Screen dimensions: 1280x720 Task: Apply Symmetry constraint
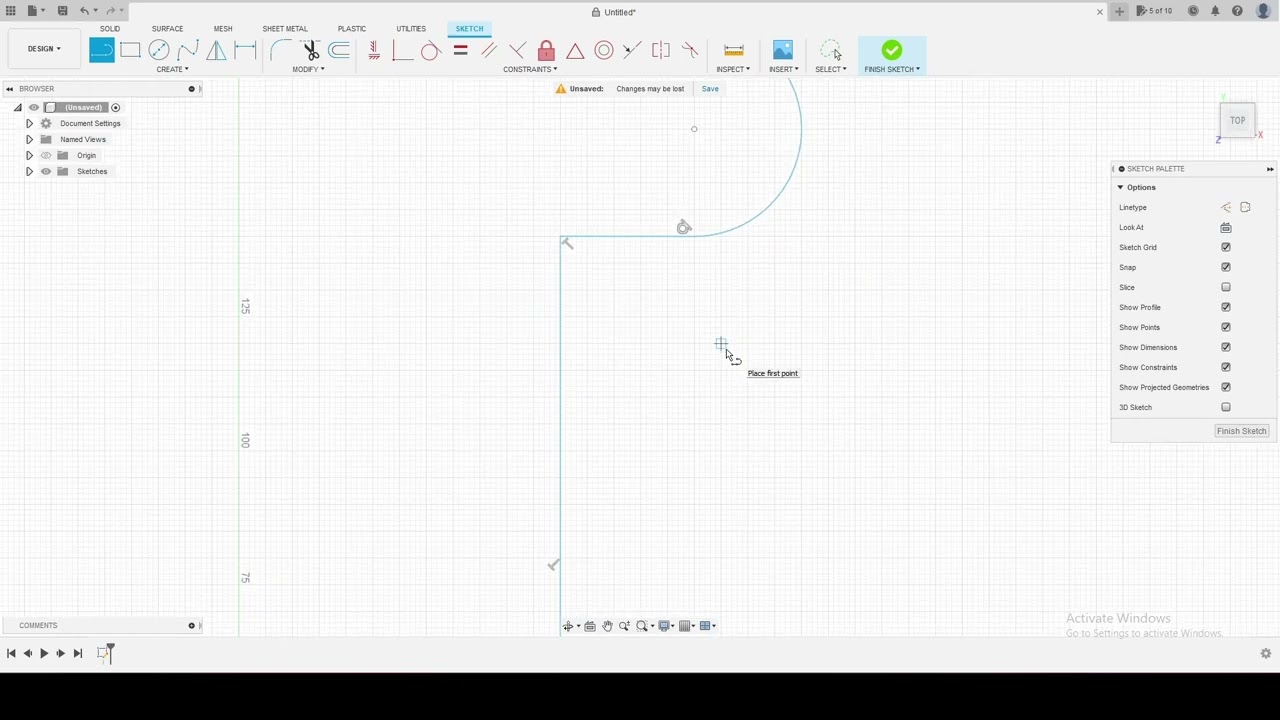tap(661, 50)
